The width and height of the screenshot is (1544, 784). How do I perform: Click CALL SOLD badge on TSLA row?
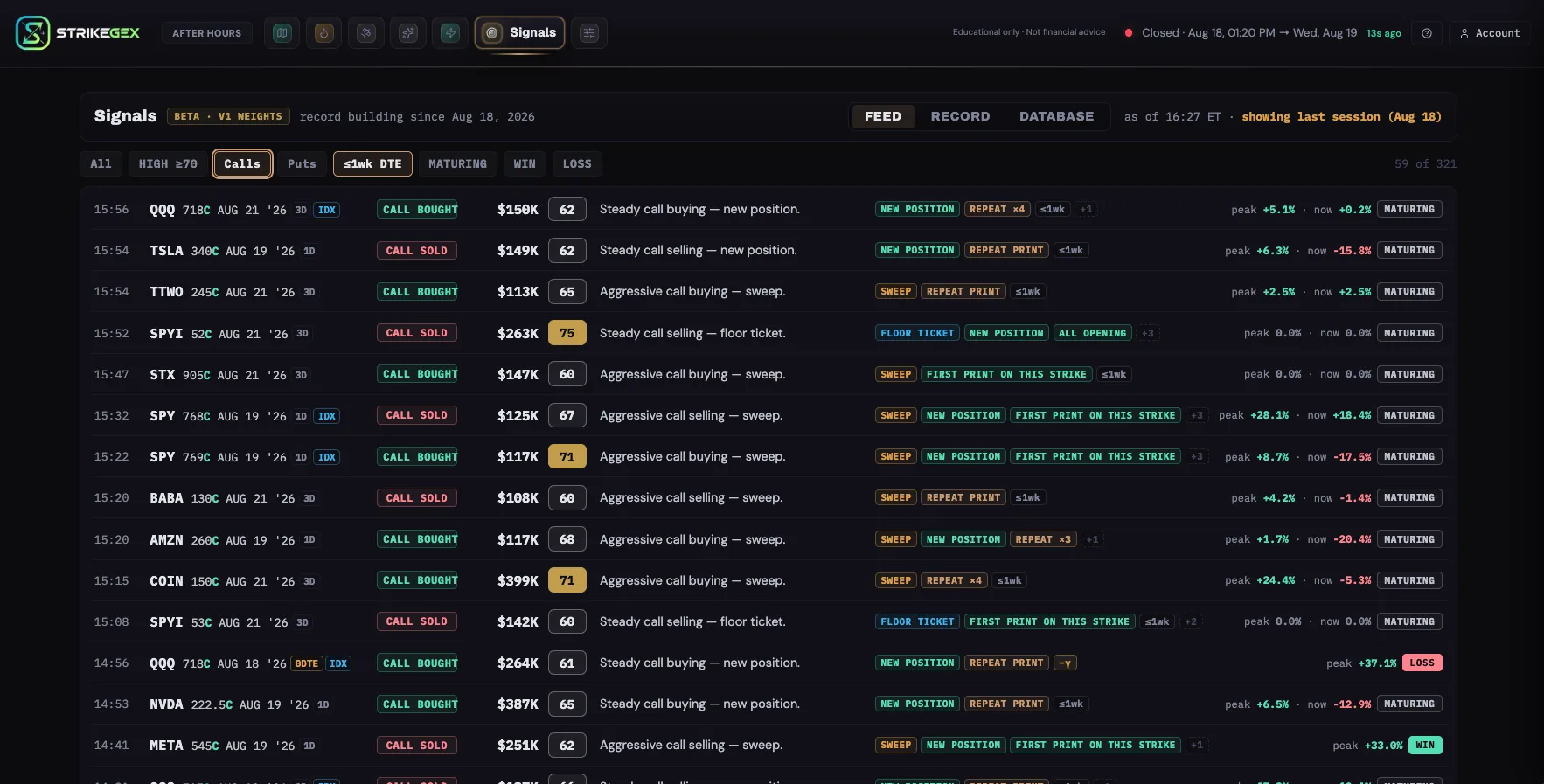417,251
